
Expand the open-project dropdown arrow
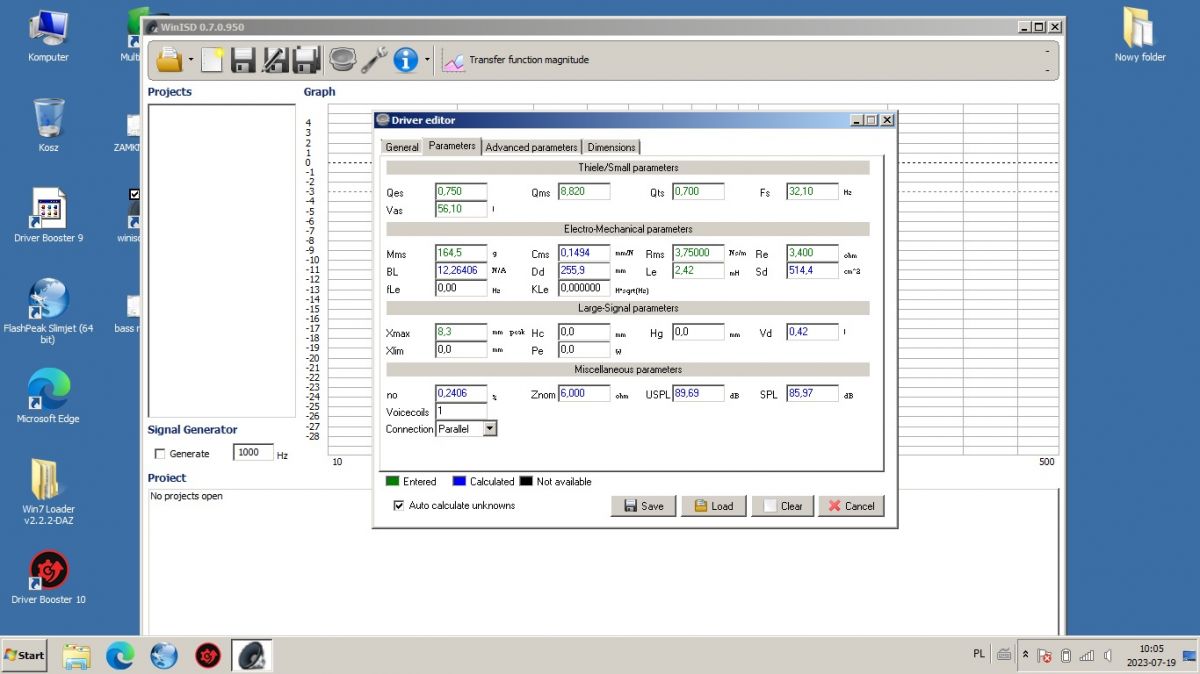191,60
